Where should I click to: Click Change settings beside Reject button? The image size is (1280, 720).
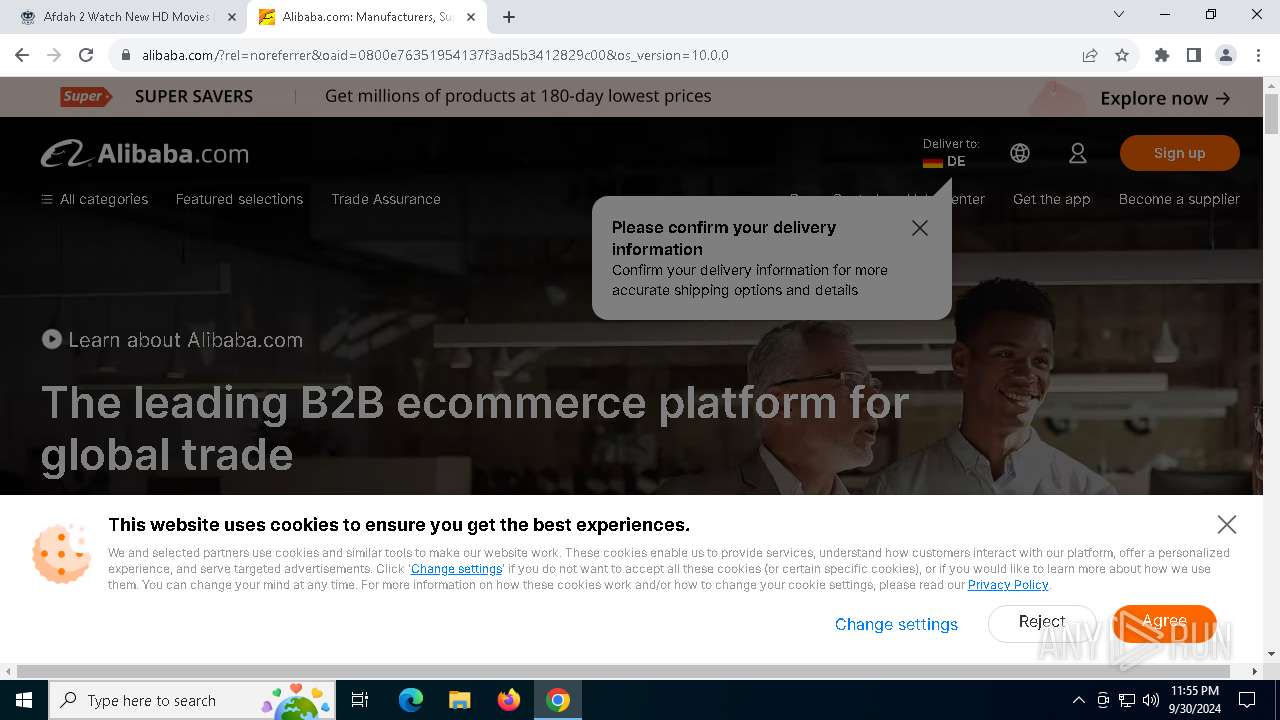tap(896, 624)
